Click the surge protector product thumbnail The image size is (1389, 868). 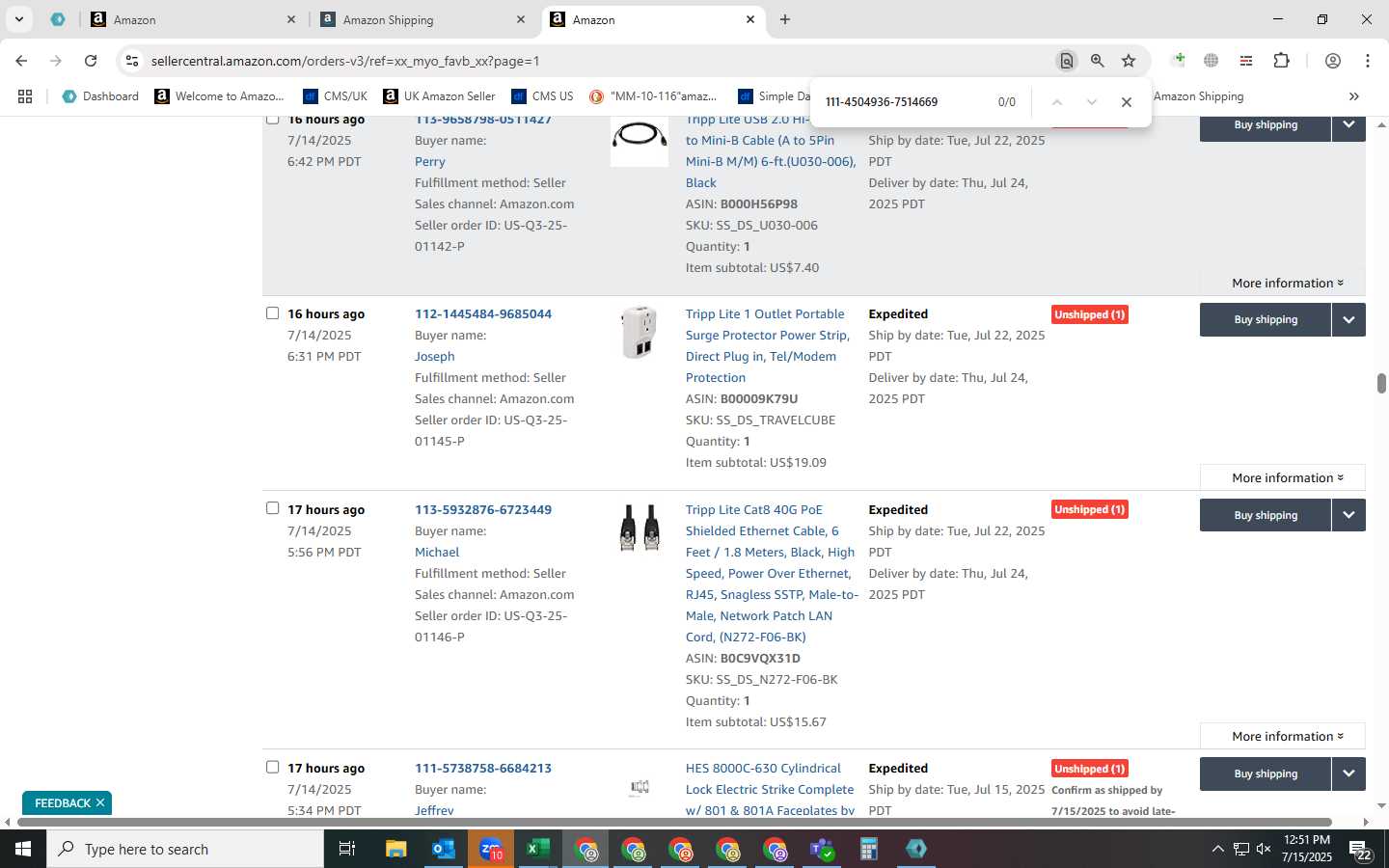[639, 332]
